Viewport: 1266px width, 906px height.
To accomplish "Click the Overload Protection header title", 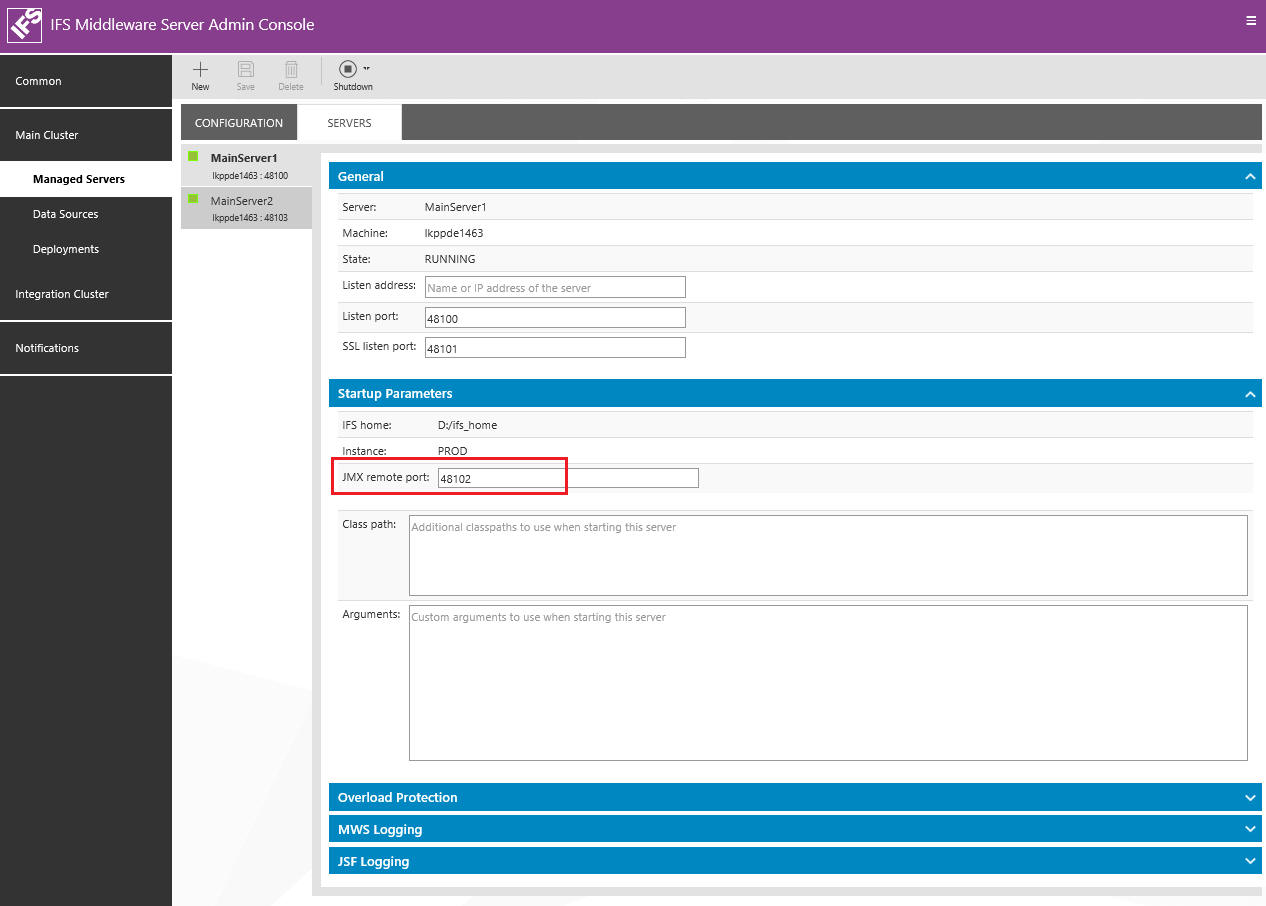I will (x=398, y=797).
